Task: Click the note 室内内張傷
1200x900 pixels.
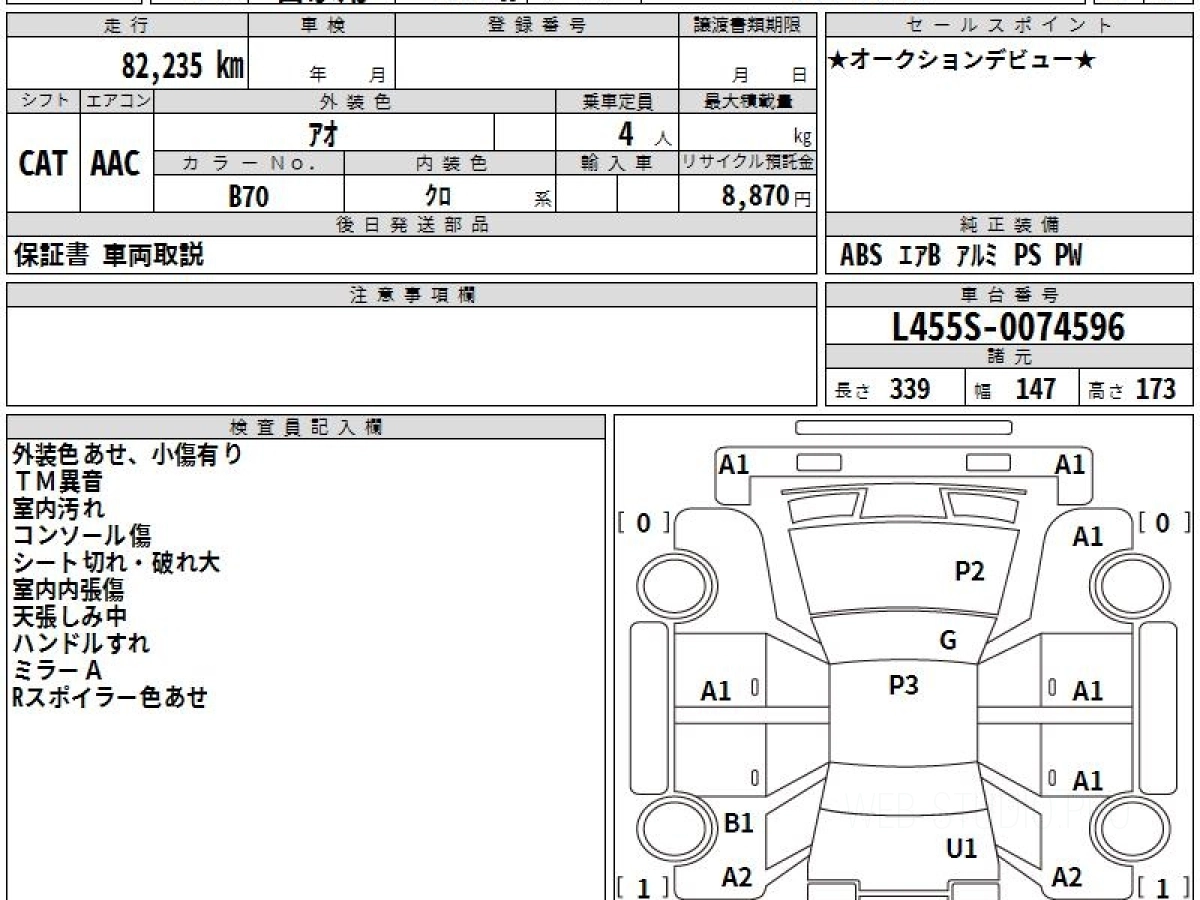Action: coord(68,590)
